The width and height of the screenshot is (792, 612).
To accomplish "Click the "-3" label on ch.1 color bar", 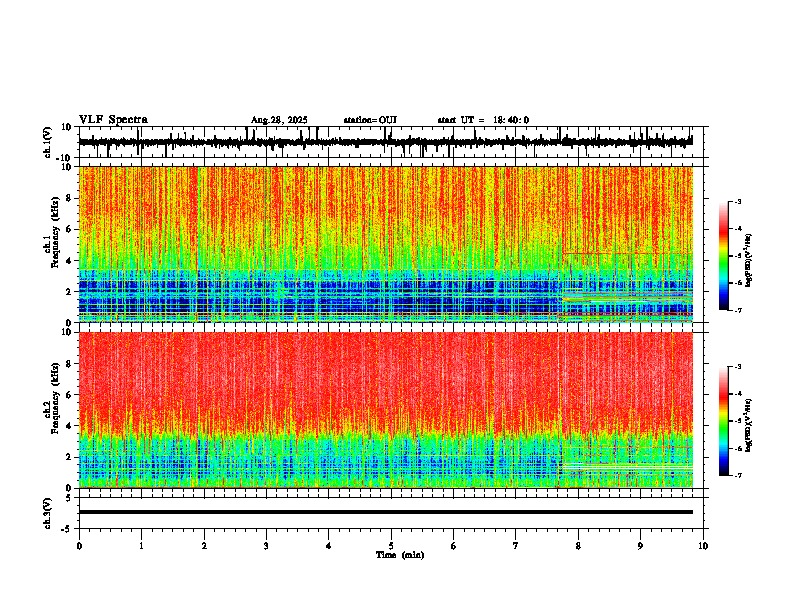I will pos(738,202).
